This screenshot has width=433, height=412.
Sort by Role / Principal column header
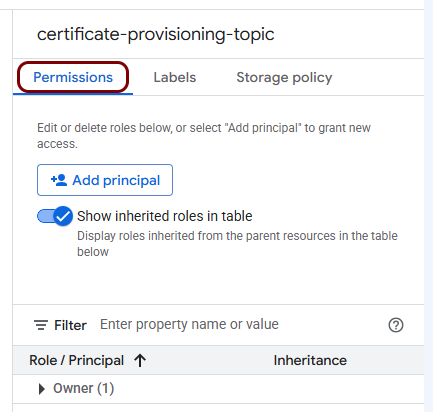pyautogui.click(x=77, y=360)
